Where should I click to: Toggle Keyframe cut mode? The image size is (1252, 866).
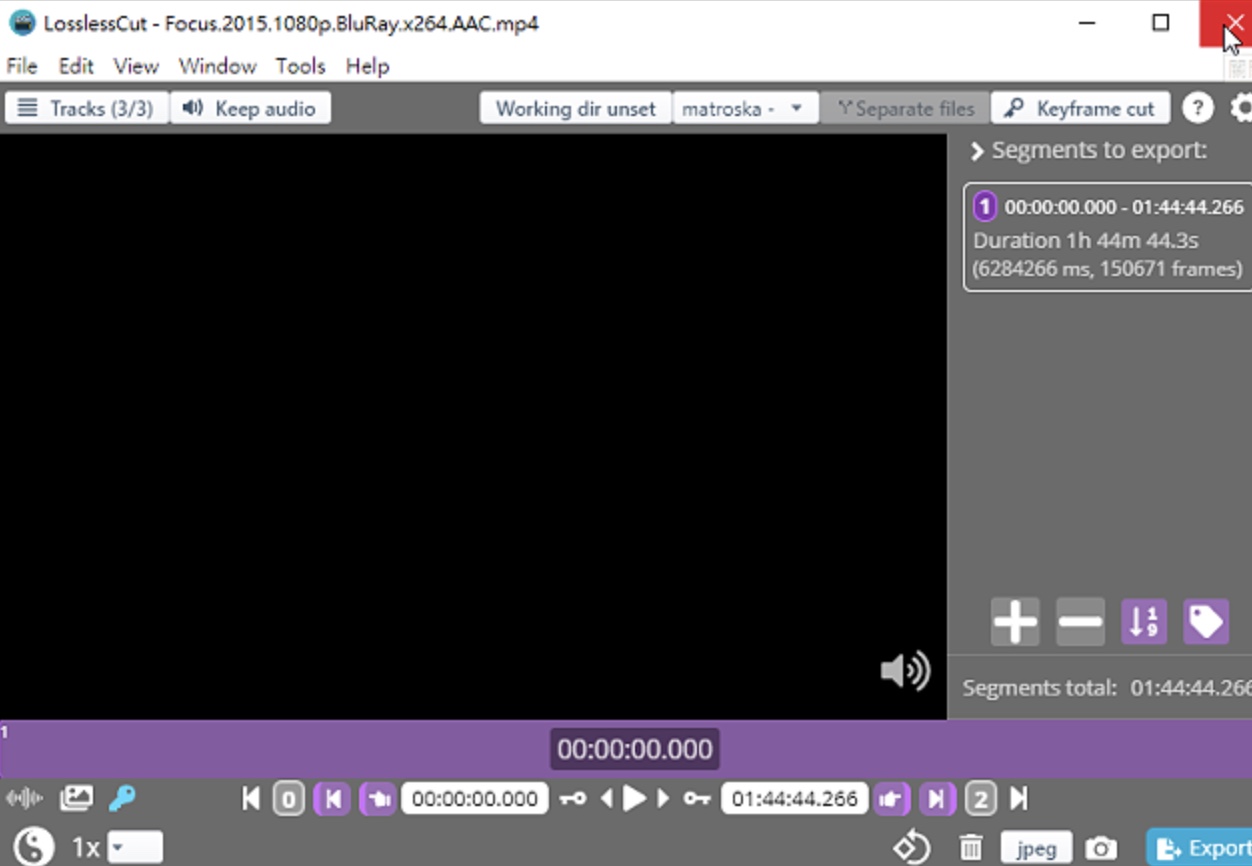[1080, 108]
